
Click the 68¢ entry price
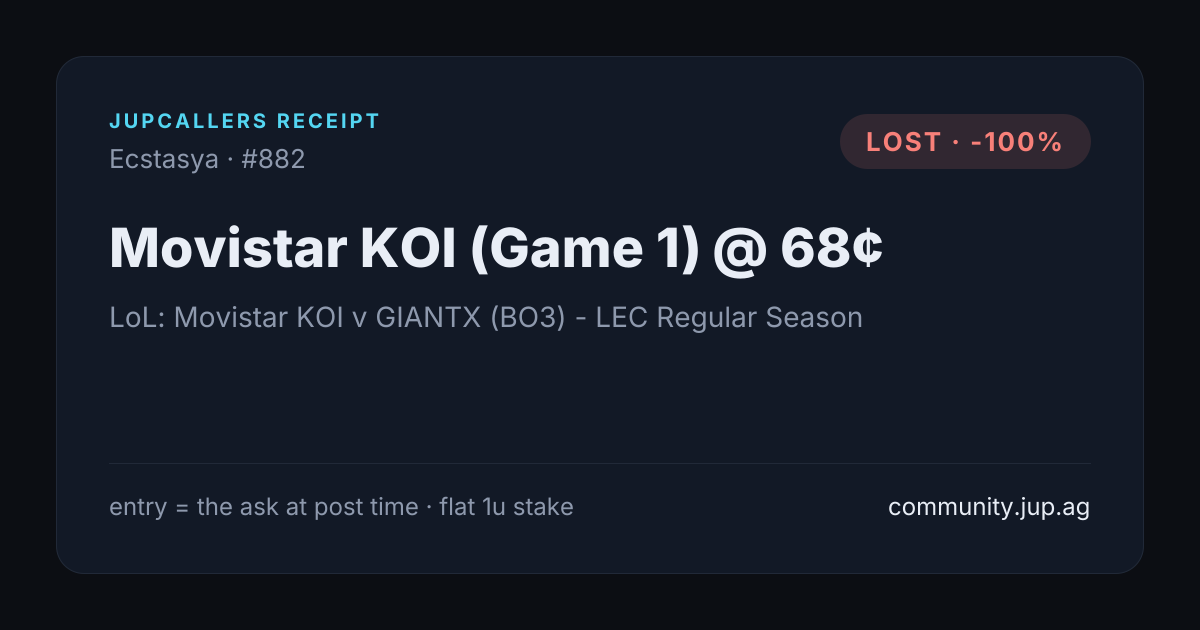[832, 247]
